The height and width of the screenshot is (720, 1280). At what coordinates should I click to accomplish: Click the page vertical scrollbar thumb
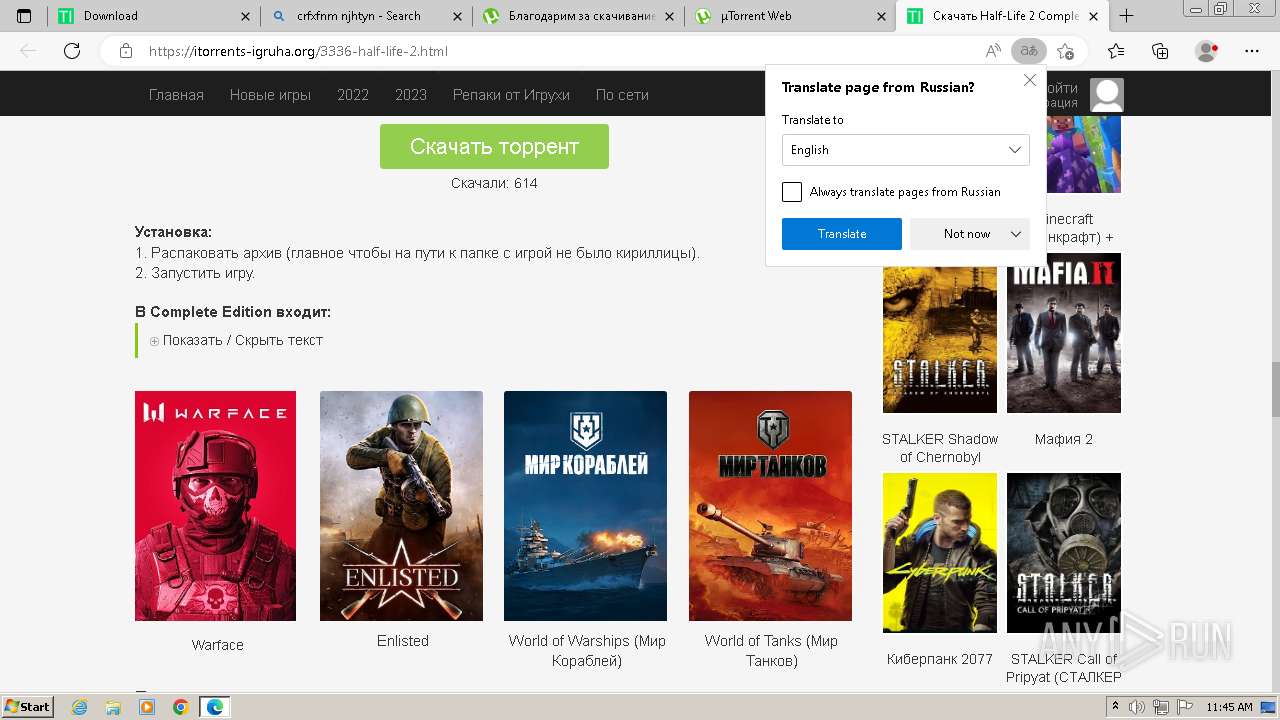click(1275, 389)
